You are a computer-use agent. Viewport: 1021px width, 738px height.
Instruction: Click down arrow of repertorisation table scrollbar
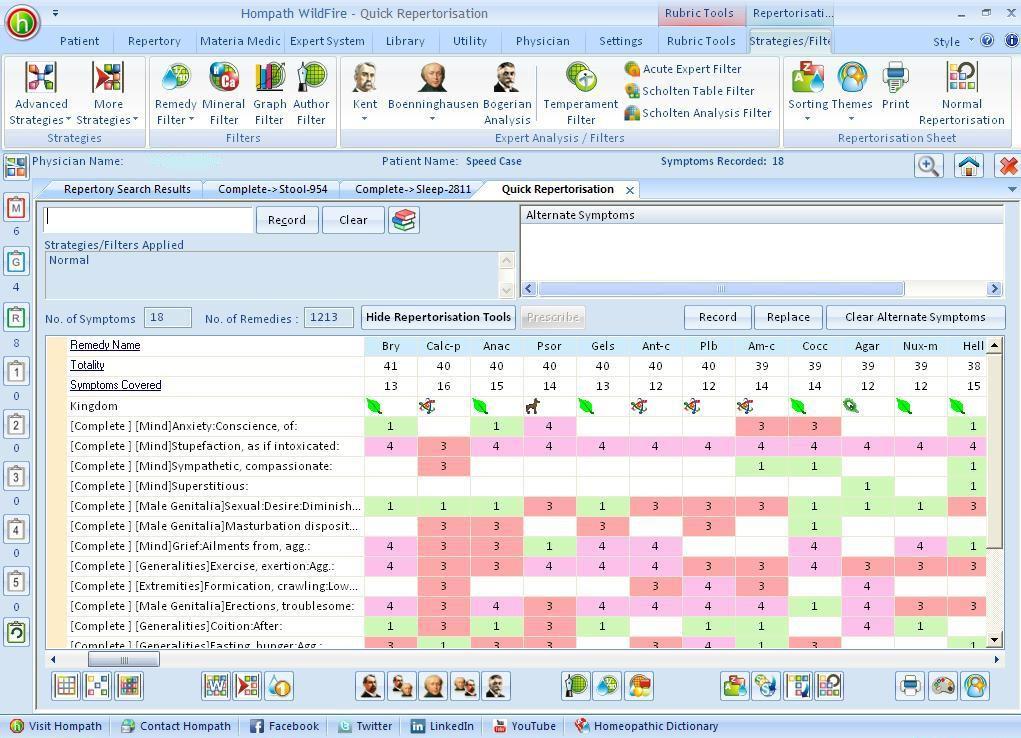click(994, 640)
